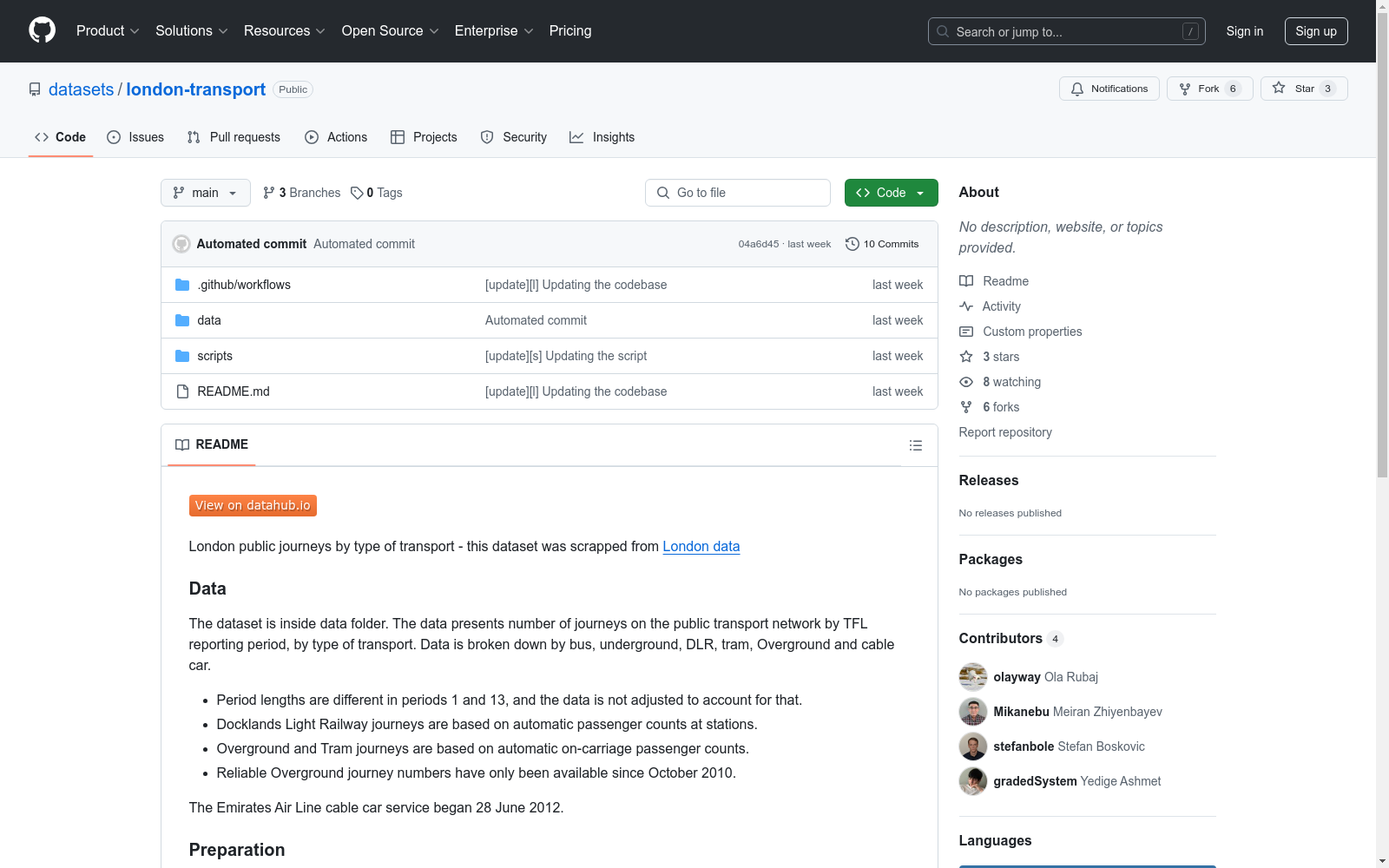Click the history clock icon by Commits
The height and width of the screenshot is (868, 1389).
852,244
